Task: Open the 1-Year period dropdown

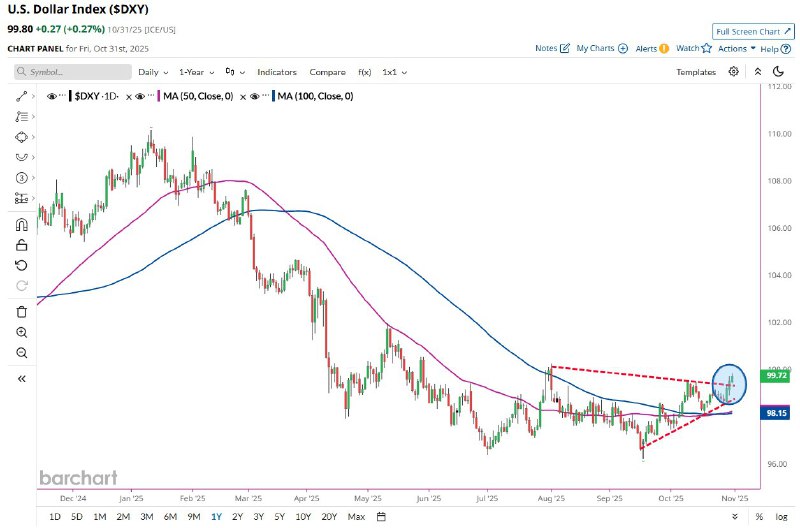Action: pyautogui.click(x=196, y=72)
